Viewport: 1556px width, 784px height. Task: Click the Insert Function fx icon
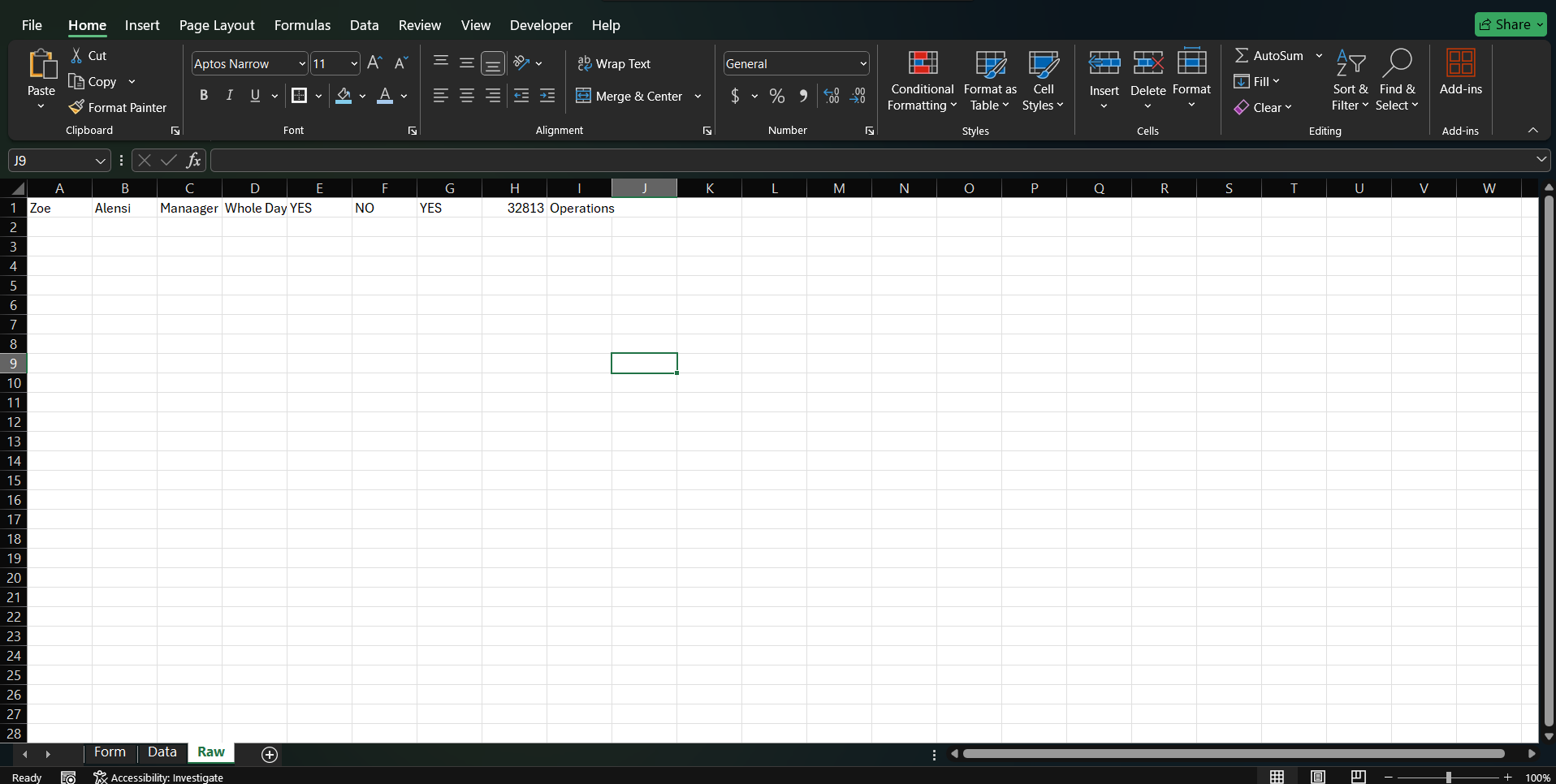[193, 161]
